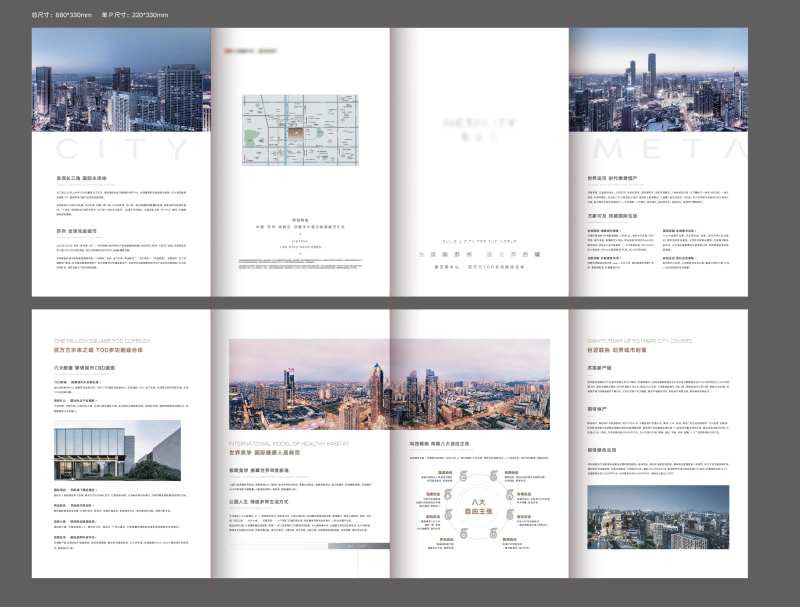Image resolution: width=800 pixels, height=607 pixels.
Task: Click the glass building photo on the lower-left page
Action: (117, 451)
